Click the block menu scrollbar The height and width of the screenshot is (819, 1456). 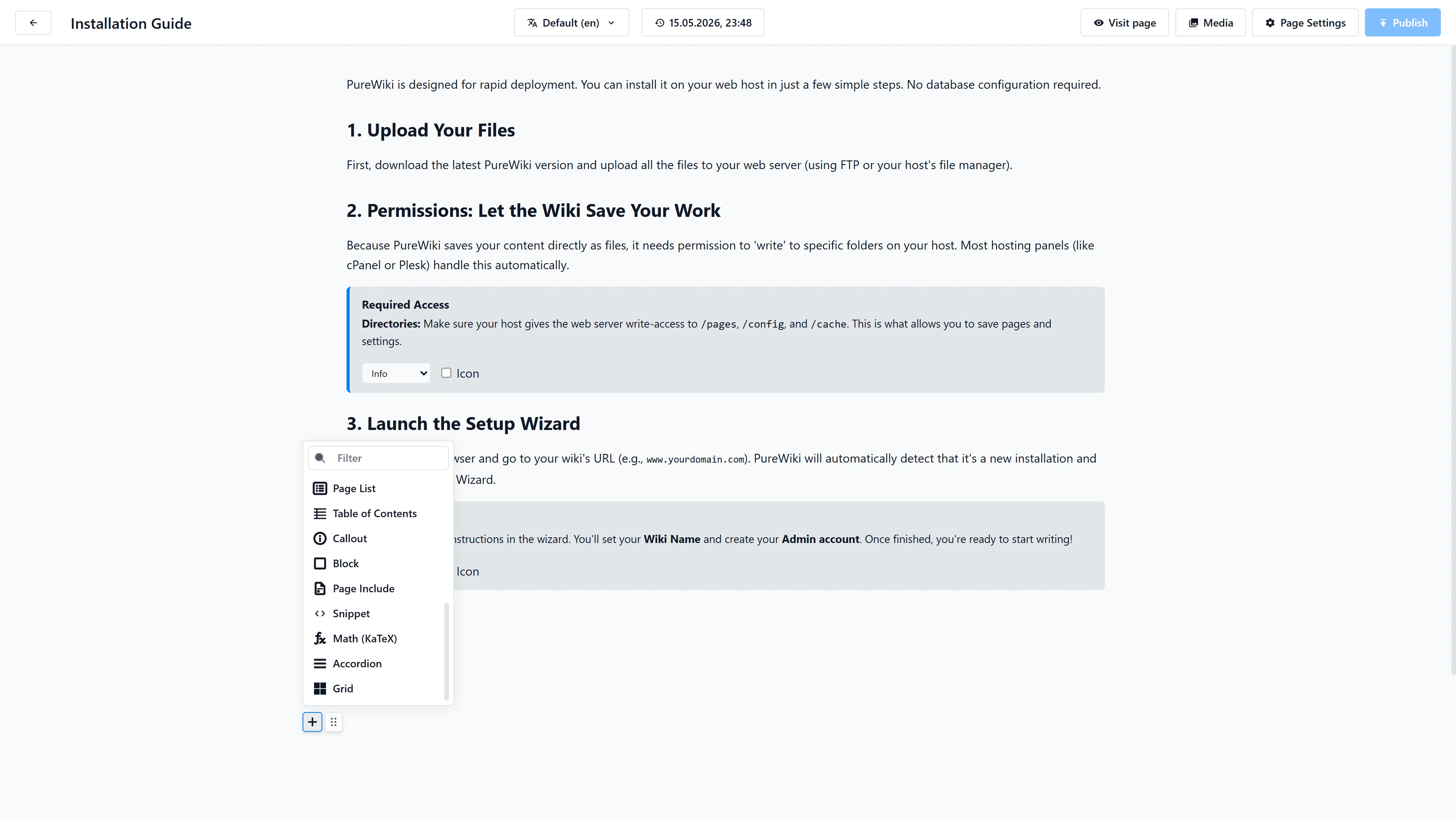[x=446, y=652]
